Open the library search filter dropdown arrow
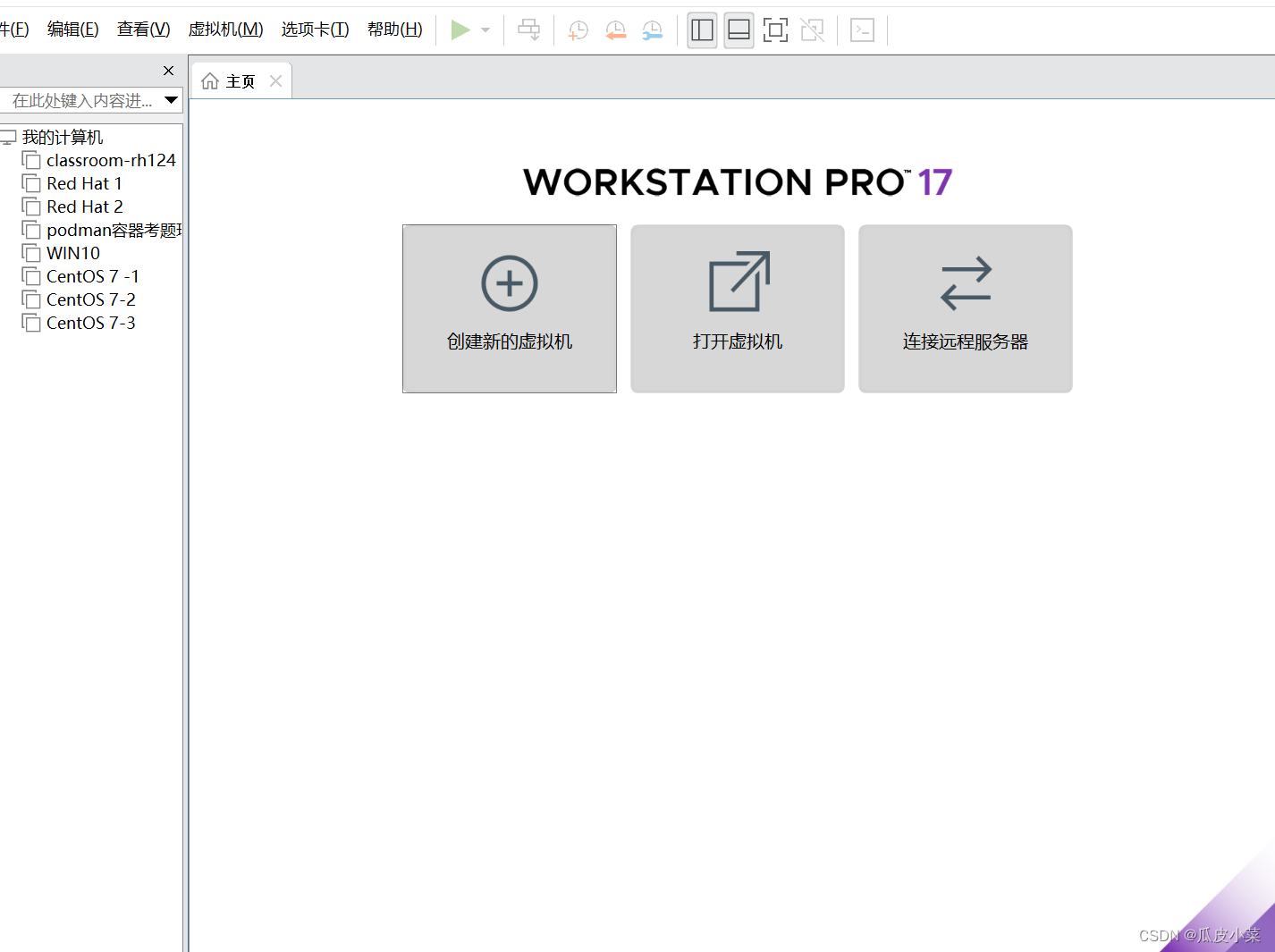 (x=171, y=101)
